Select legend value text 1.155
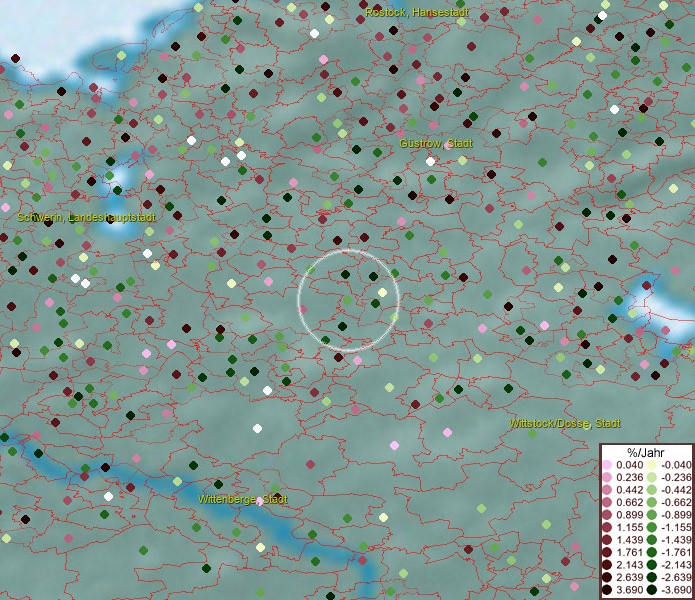 (629, 527)
